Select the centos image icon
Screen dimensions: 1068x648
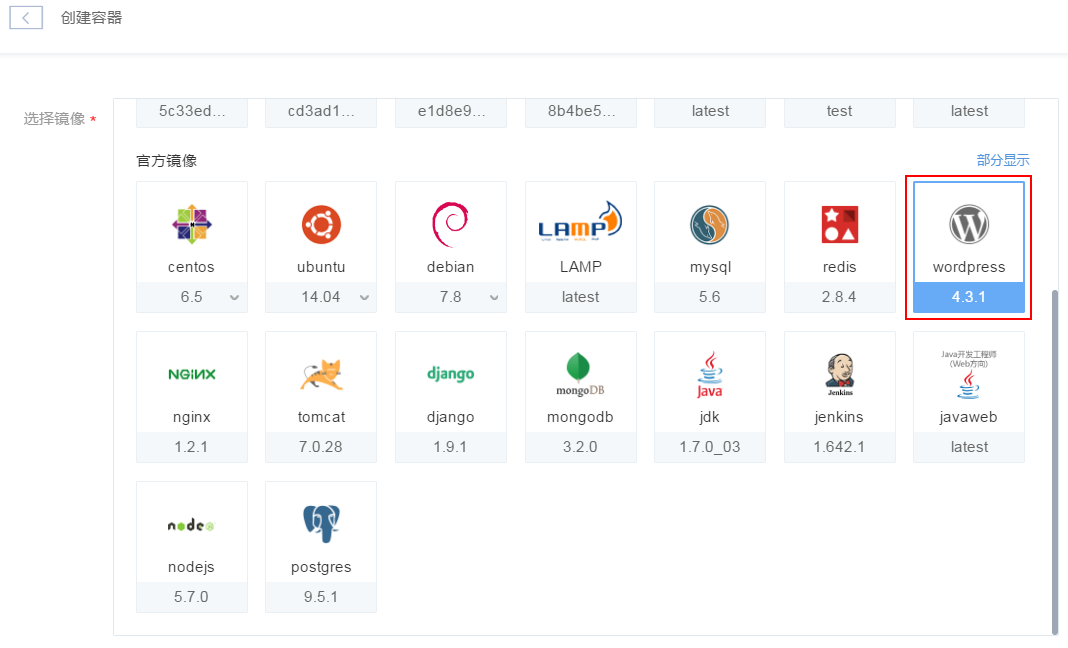(192, 224)
